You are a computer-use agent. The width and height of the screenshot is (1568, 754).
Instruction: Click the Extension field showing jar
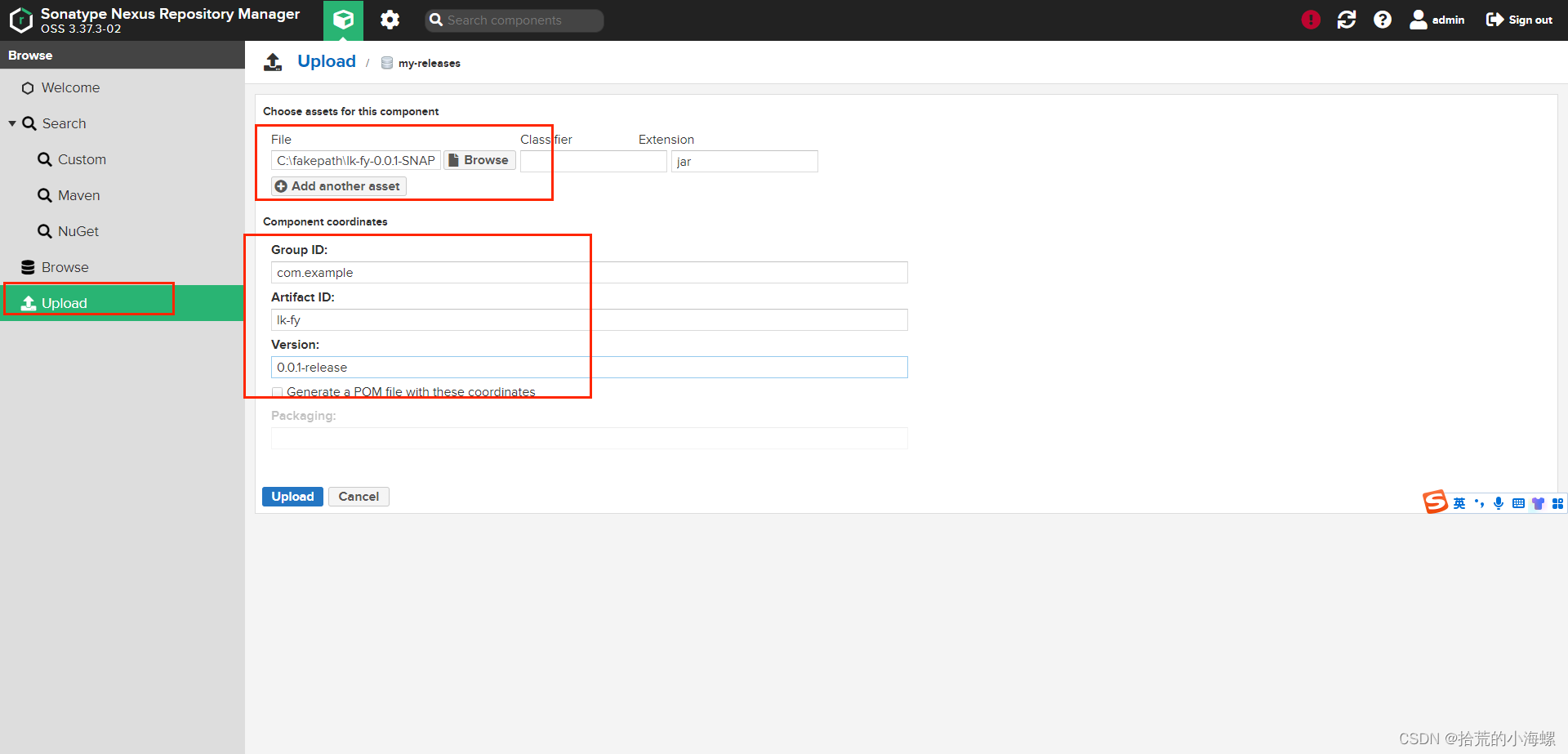pos(745,161)
